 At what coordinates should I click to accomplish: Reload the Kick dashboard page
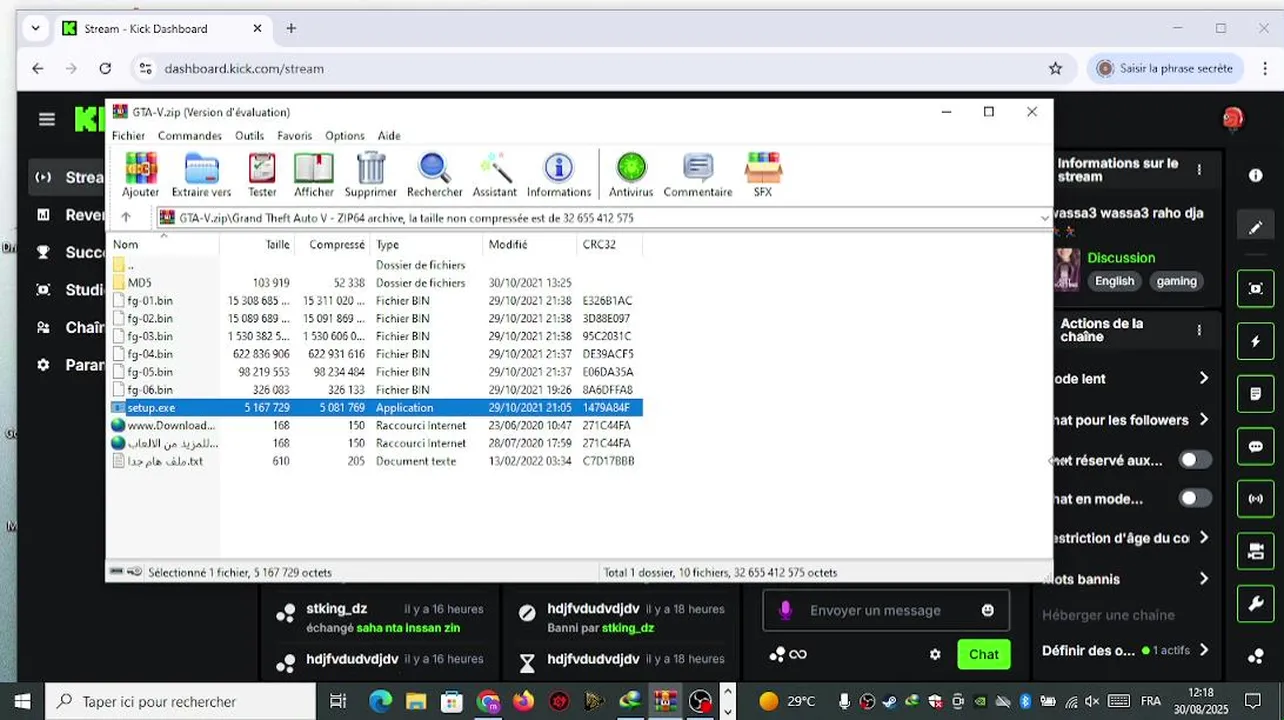click(x=105, y=69)
